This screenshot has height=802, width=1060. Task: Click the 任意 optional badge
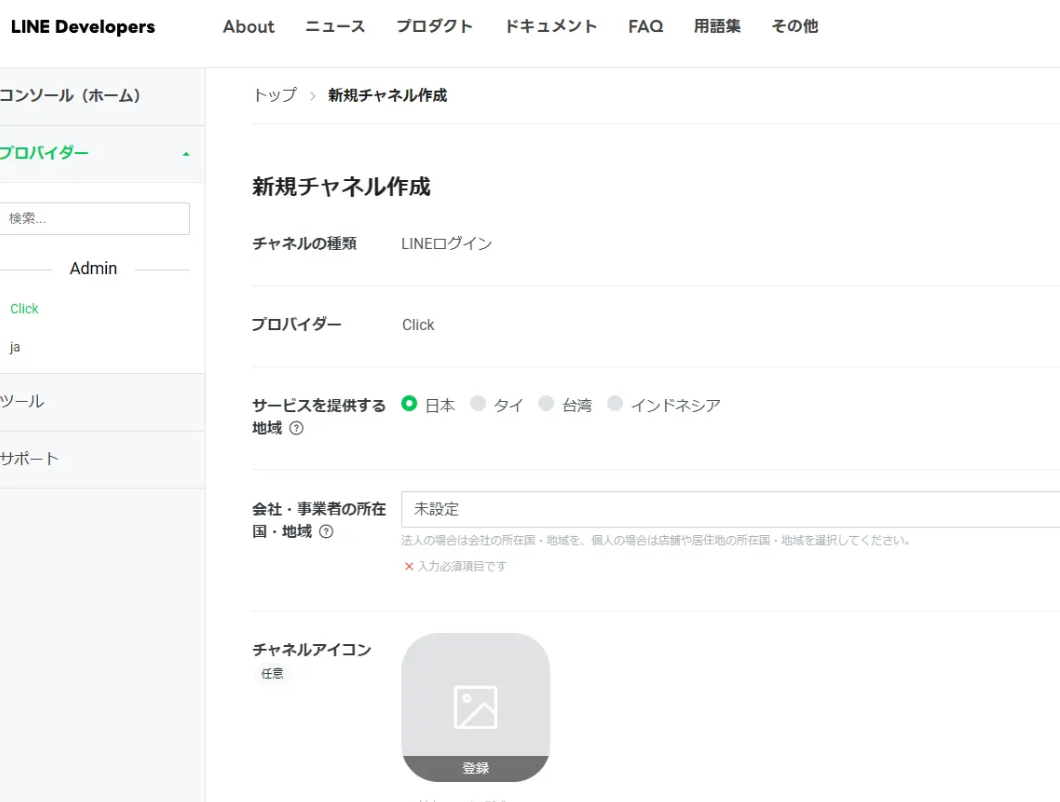pos(272,674)
